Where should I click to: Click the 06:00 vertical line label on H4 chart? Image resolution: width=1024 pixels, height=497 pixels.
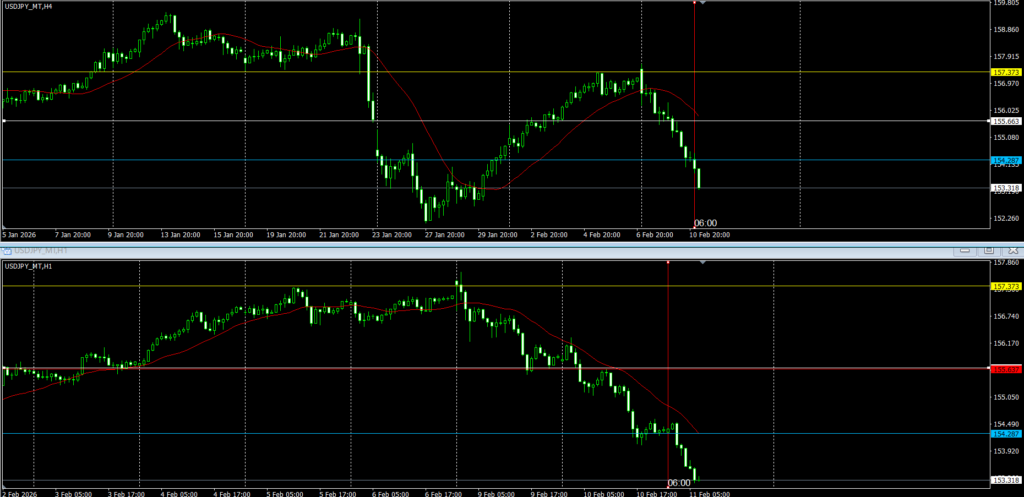705,223
